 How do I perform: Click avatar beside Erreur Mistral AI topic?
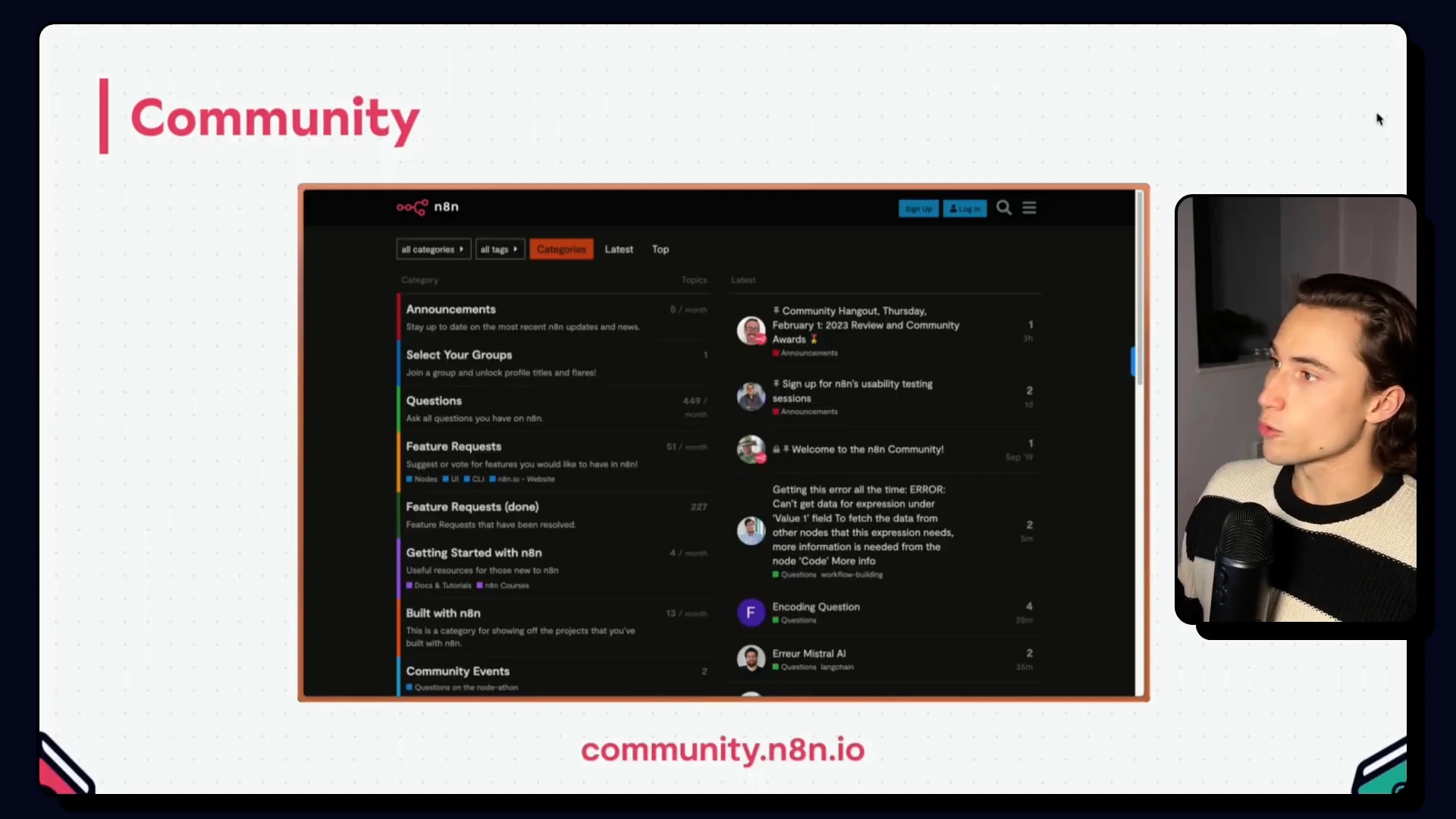[x=751, y=658]
